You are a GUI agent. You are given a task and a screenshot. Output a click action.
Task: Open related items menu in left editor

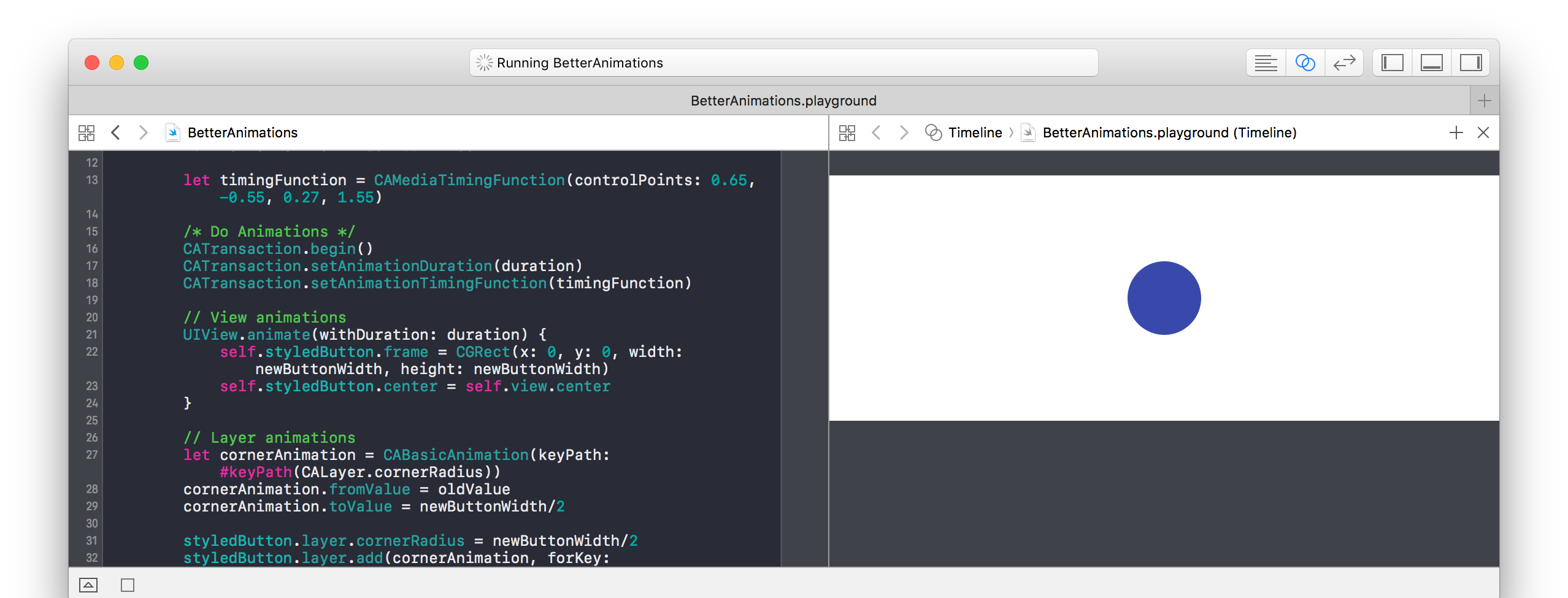tap(86, 132)
